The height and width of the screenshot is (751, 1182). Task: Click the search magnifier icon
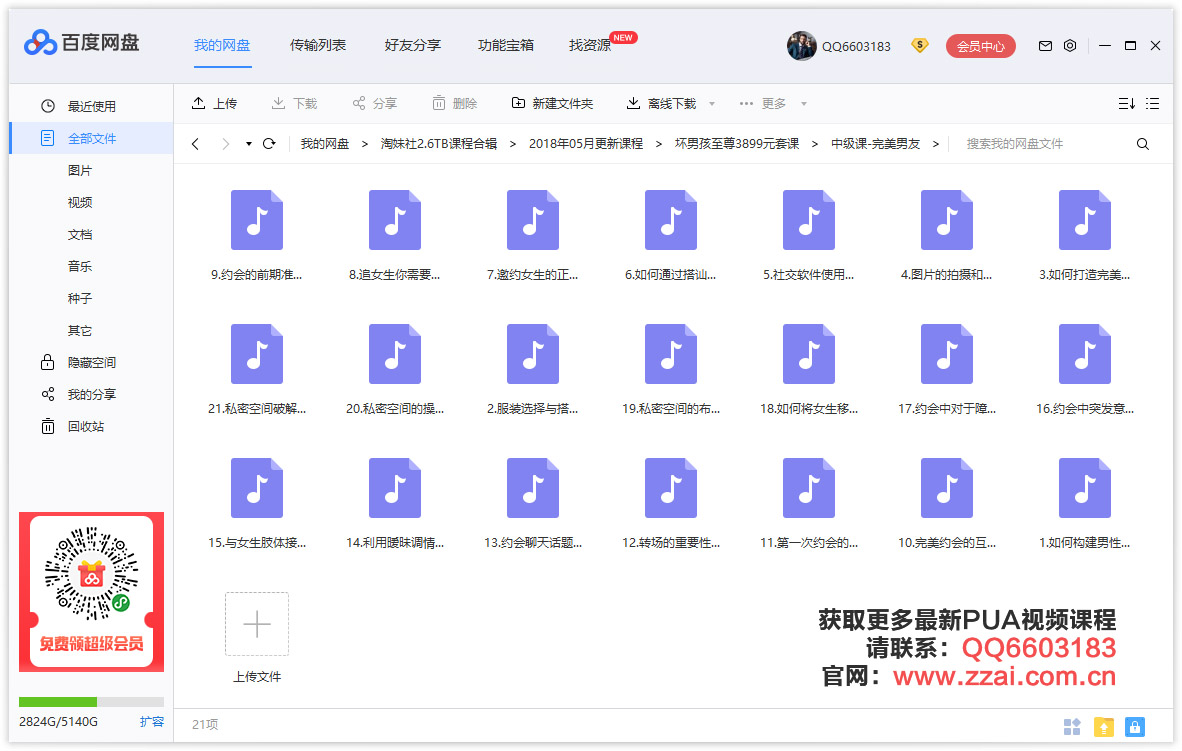point(1143,144)
